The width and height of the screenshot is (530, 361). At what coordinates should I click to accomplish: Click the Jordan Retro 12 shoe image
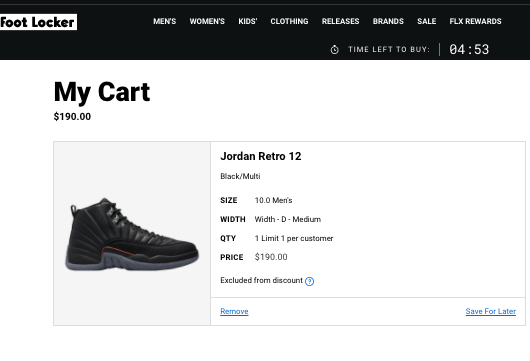click(x=132, y=234)
